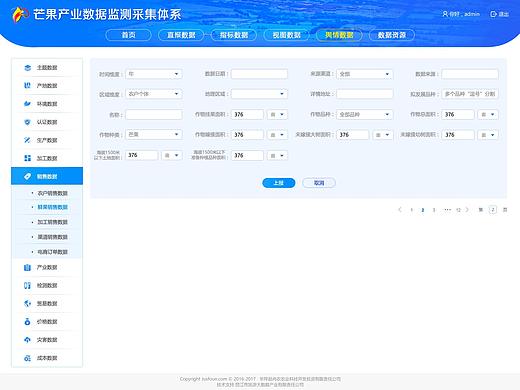Click the 作物挂果面积 value field
520x390 pixels.
(247, 114)
